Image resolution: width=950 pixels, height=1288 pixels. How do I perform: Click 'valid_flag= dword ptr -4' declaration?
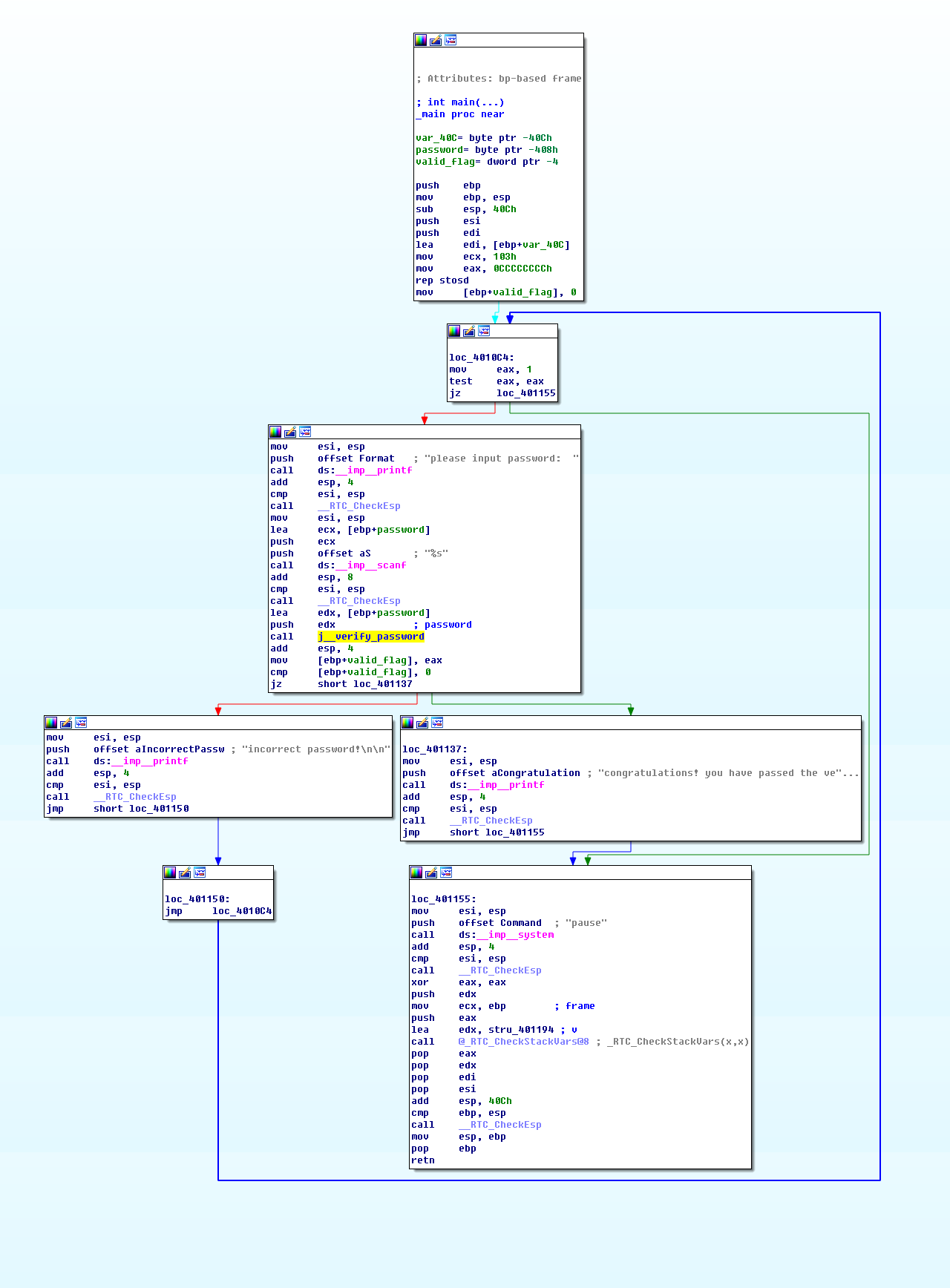click(x=487, y=162)
